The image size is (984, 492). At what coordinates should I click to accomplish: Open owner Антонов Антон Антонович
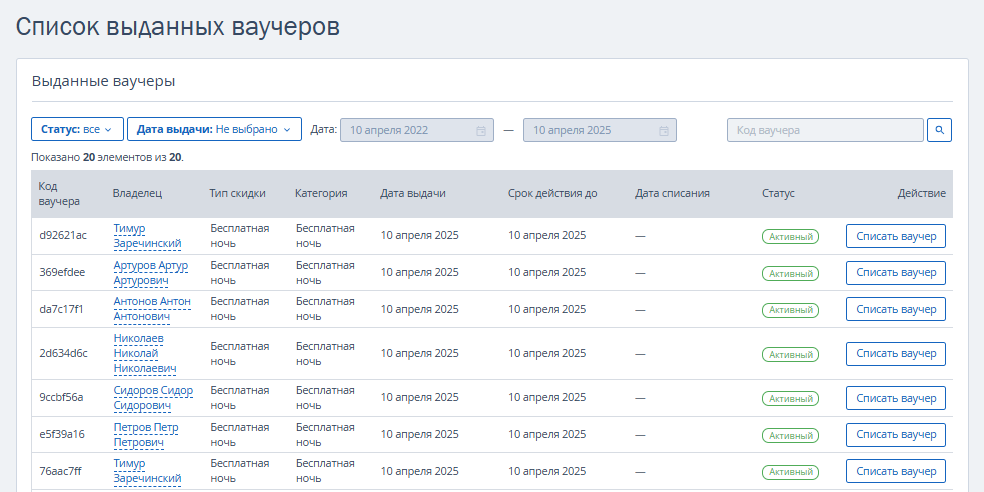tap(152, 309)
